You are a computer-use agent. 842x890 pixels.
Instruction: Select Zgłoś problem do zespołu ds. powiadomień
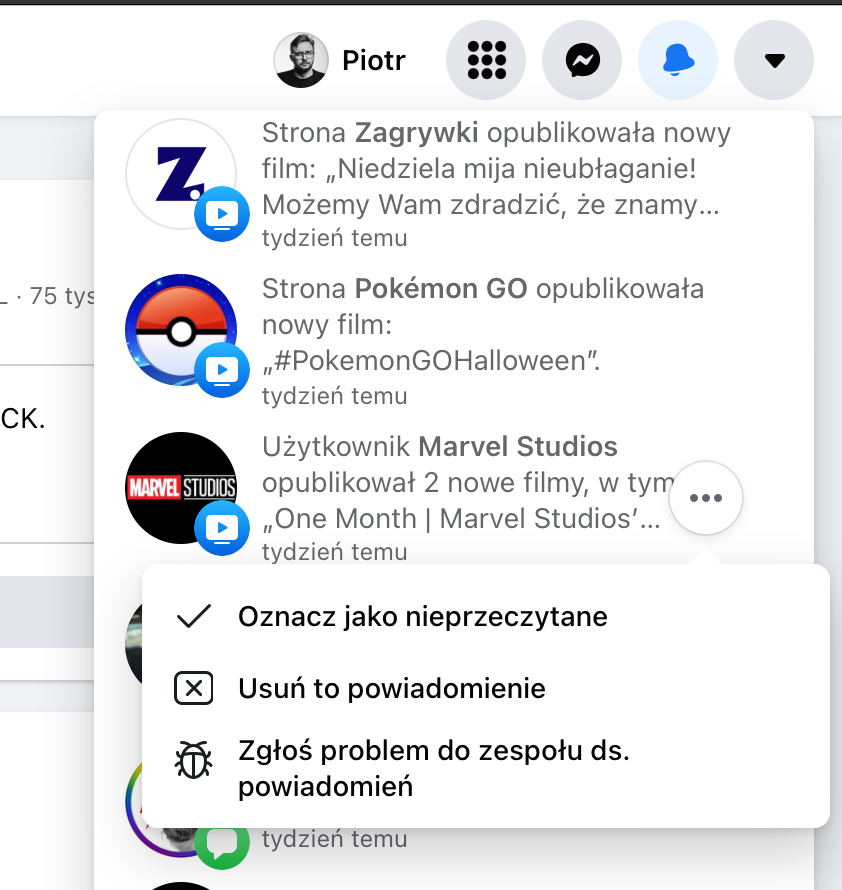[x=486, y=769]
